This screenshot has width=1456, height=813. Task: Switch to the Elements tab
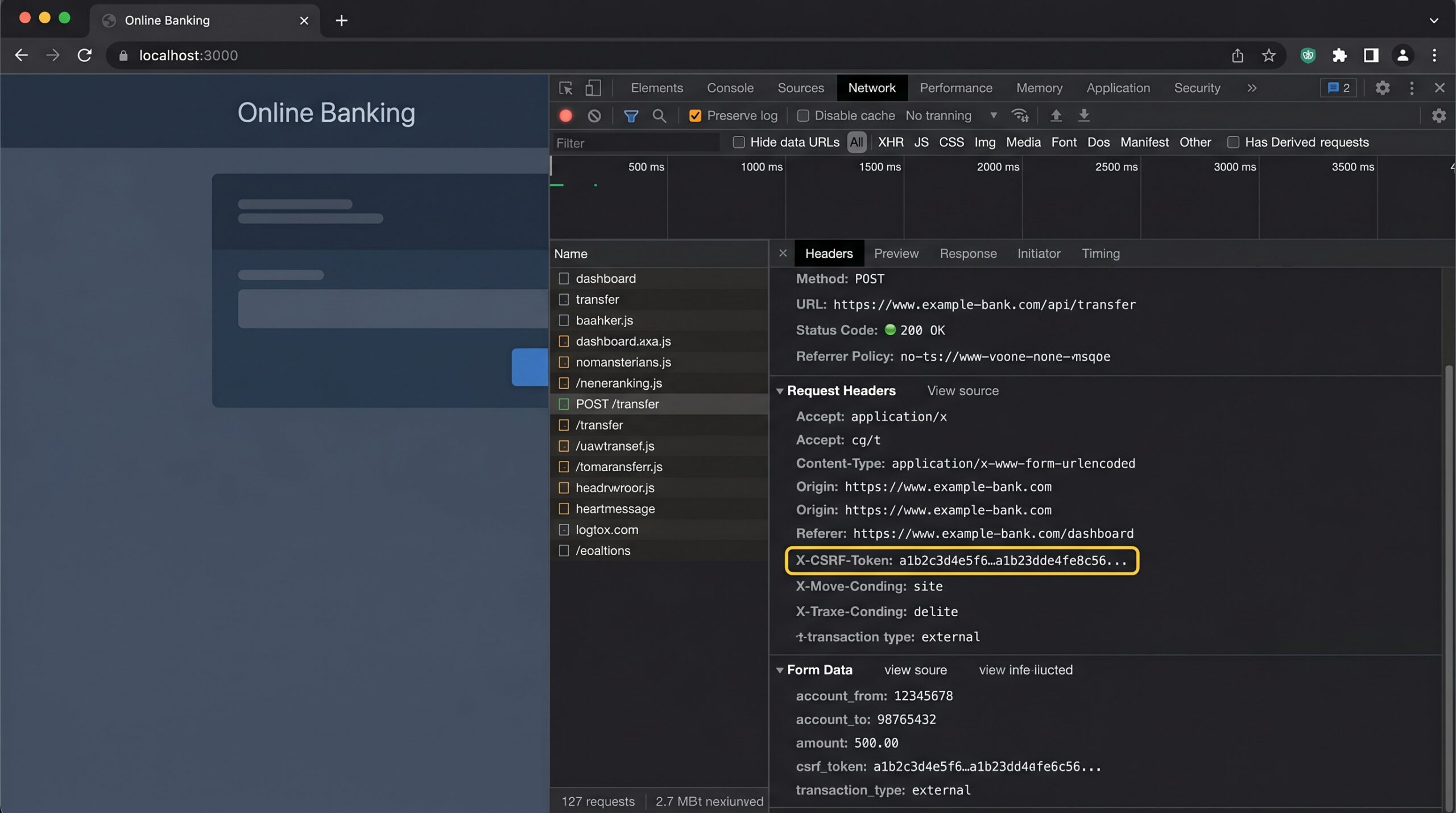657,88
